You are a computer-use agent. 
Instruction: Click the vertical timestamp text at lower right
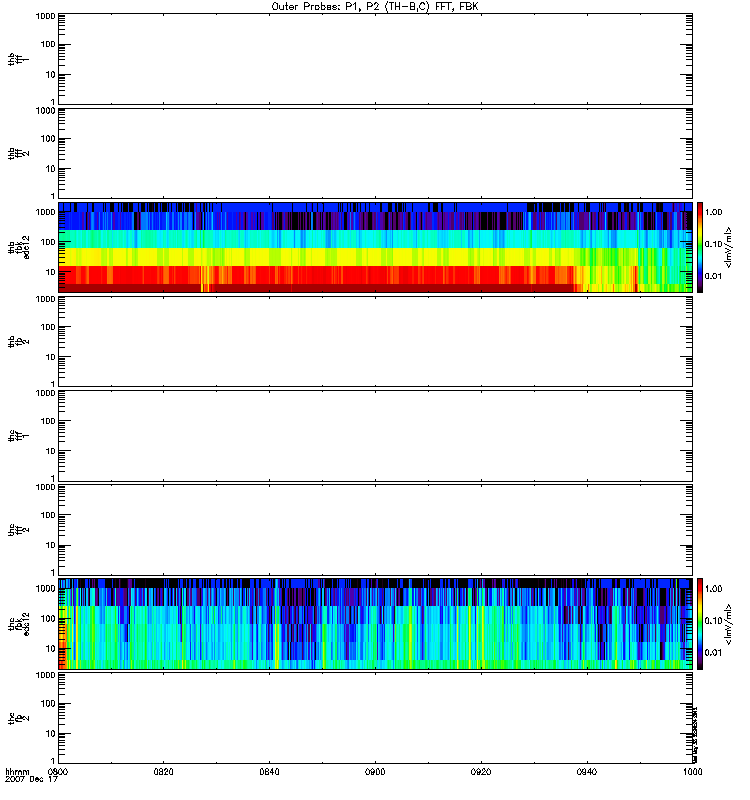click(695, 735)
